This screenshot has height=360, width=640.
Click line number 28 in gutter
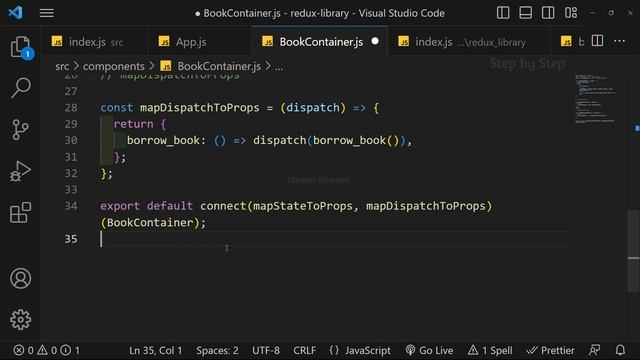tap(71, 107)
